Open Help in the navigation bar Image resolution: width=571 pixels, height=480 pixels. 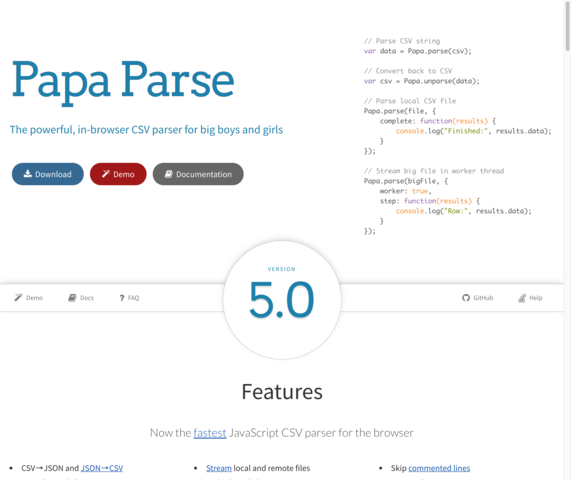pos(530,298)
